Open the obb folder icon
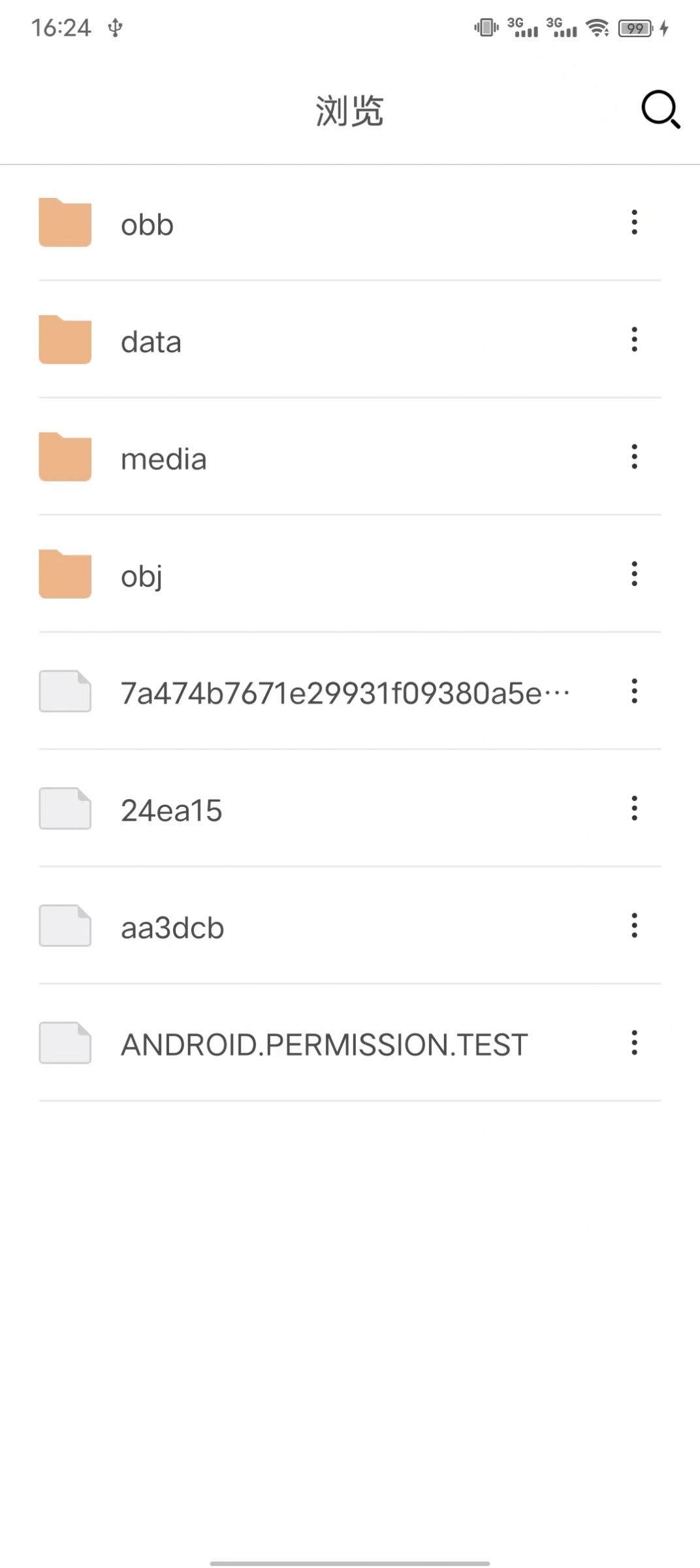700x1568 pixels. [65, 223]
